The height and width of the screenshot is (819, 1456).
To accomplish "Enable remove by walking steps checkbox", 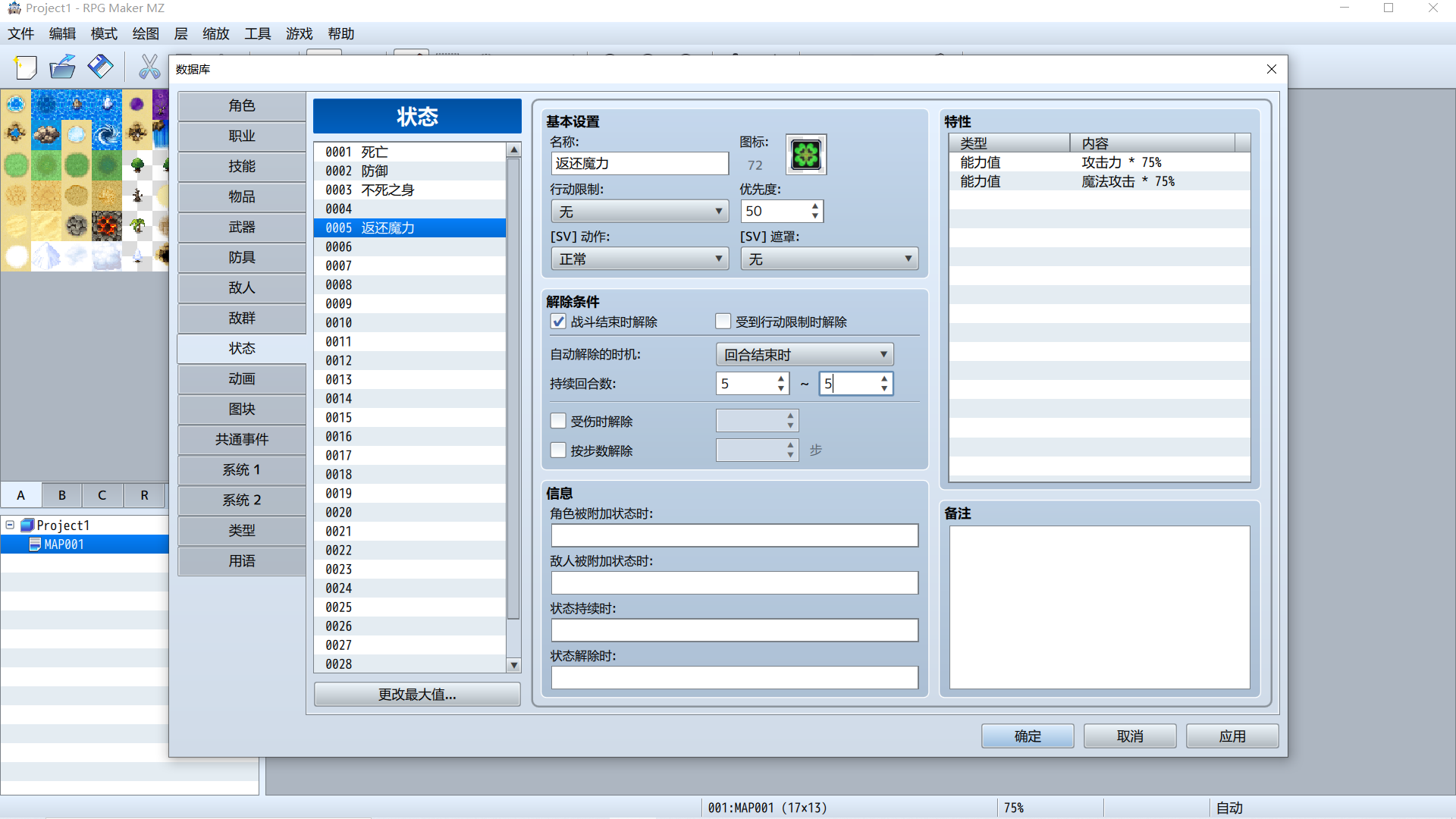I will 559,450.
